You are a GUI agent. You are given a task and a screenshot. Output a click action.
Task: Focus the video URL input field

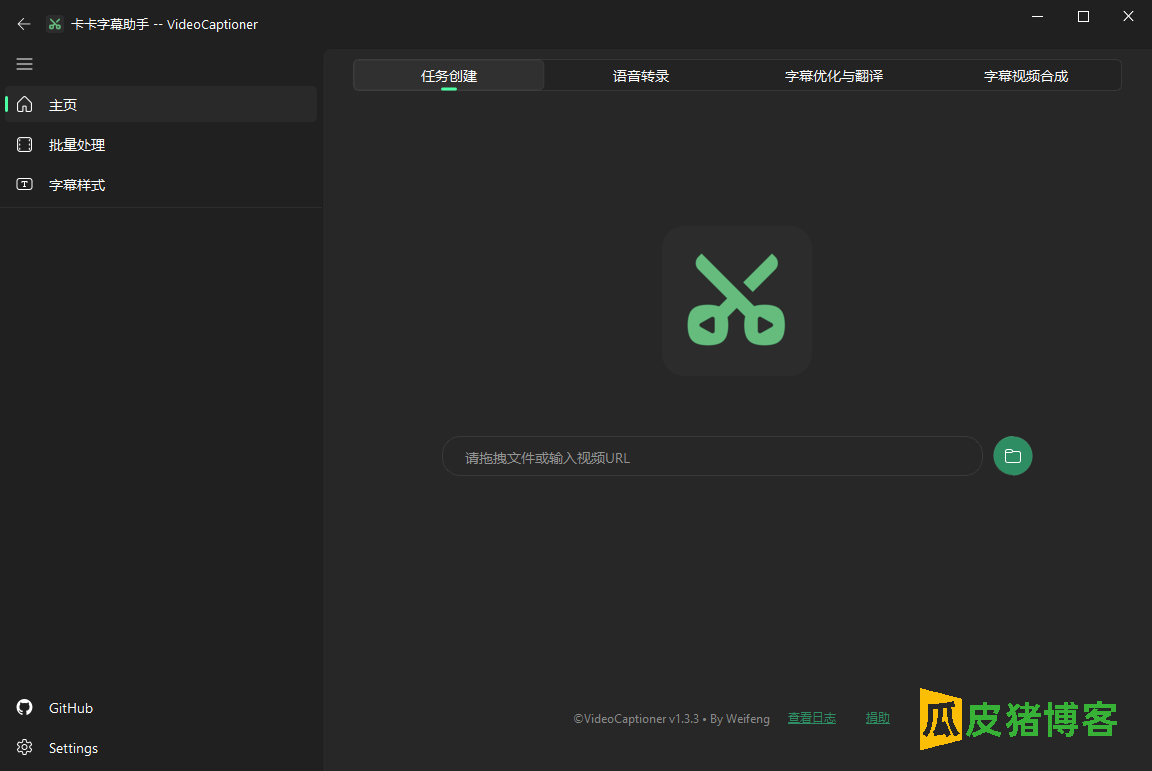click(712, 456)
